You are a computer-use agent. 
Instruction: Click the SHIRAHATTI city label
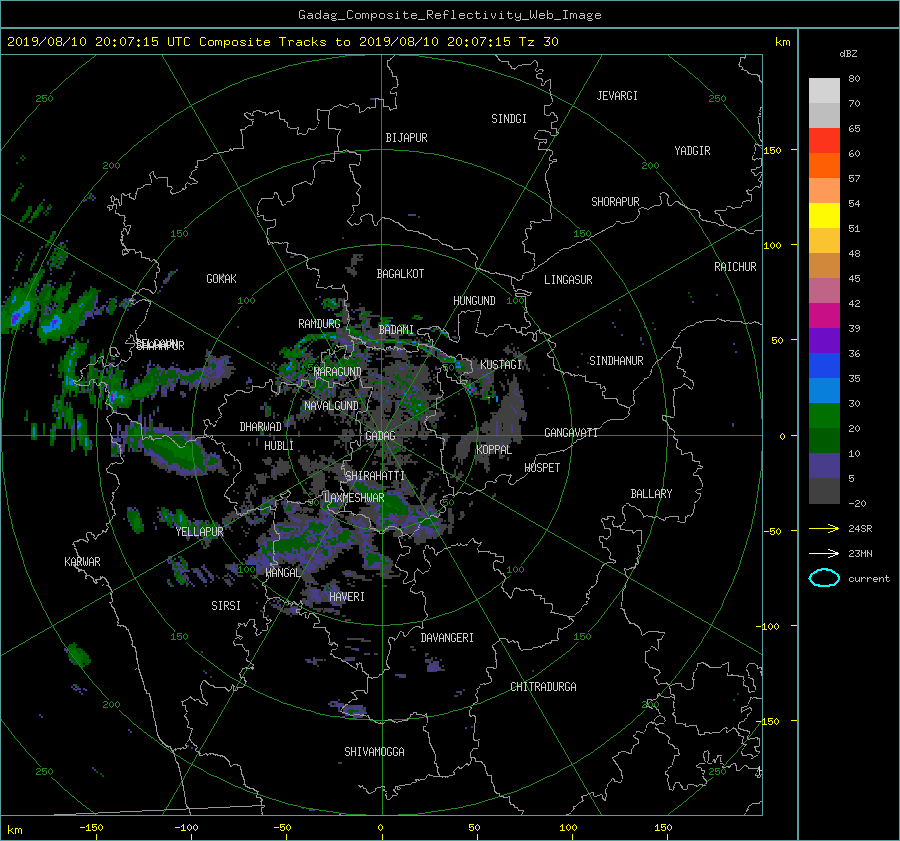click(x=375, y=476)
